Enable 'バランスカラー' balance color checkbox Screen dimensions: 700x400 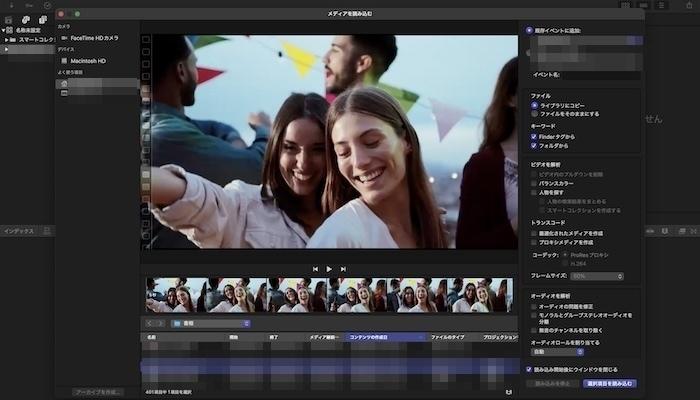coord(533,183)
